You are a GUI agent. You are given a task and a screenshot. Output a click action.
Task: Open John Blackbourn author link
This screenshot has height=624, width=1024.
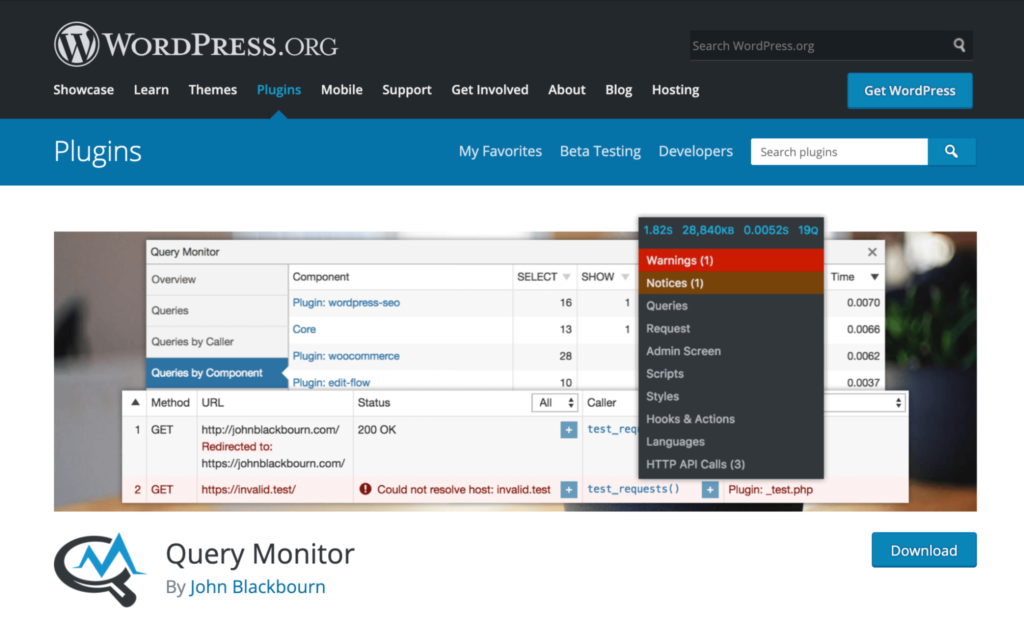[x=257, y=587]
